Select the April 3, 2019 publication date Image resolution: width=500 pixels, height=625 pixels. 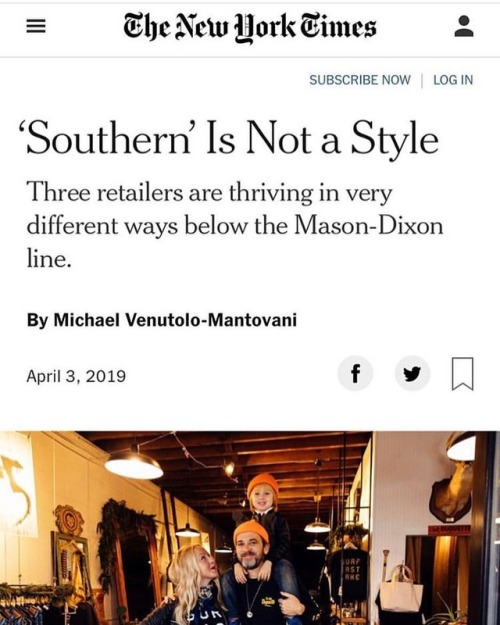pyautogui.click(x=76, y=376)
